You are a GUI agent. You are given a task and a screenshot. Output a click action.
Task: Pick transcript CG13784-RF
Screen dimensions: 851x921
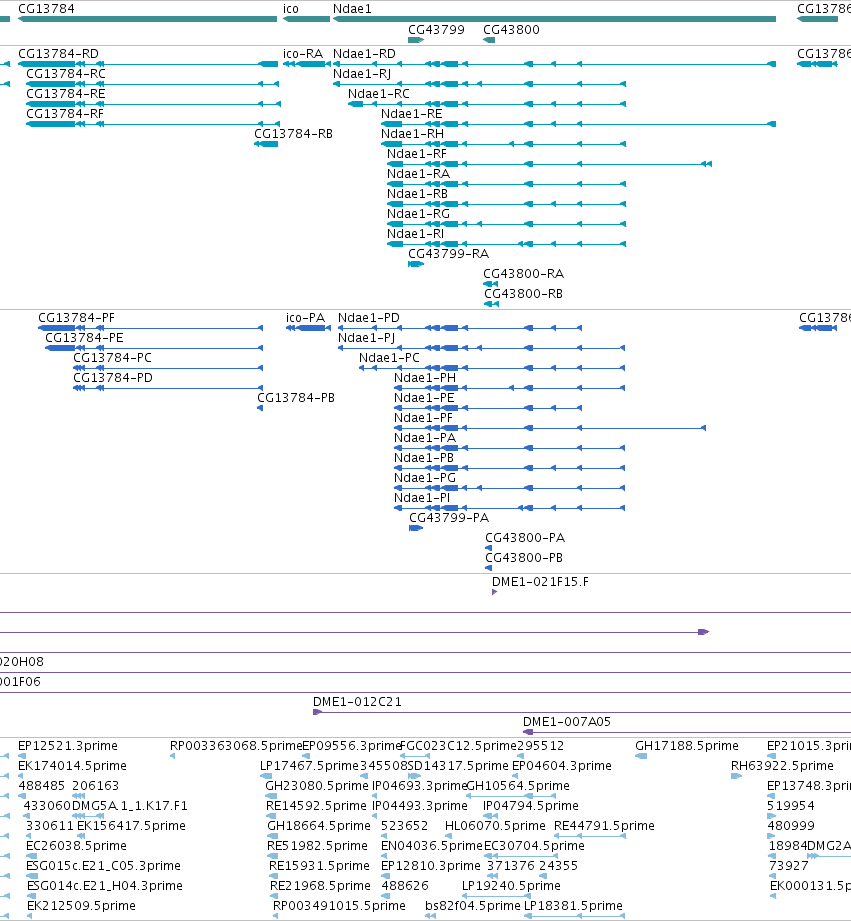pyautogui.click(x=65, y=113)
